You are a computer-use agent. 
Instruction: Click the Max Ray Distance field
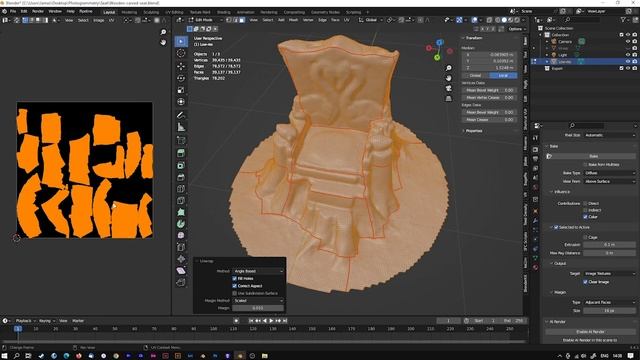coord(609,253)
